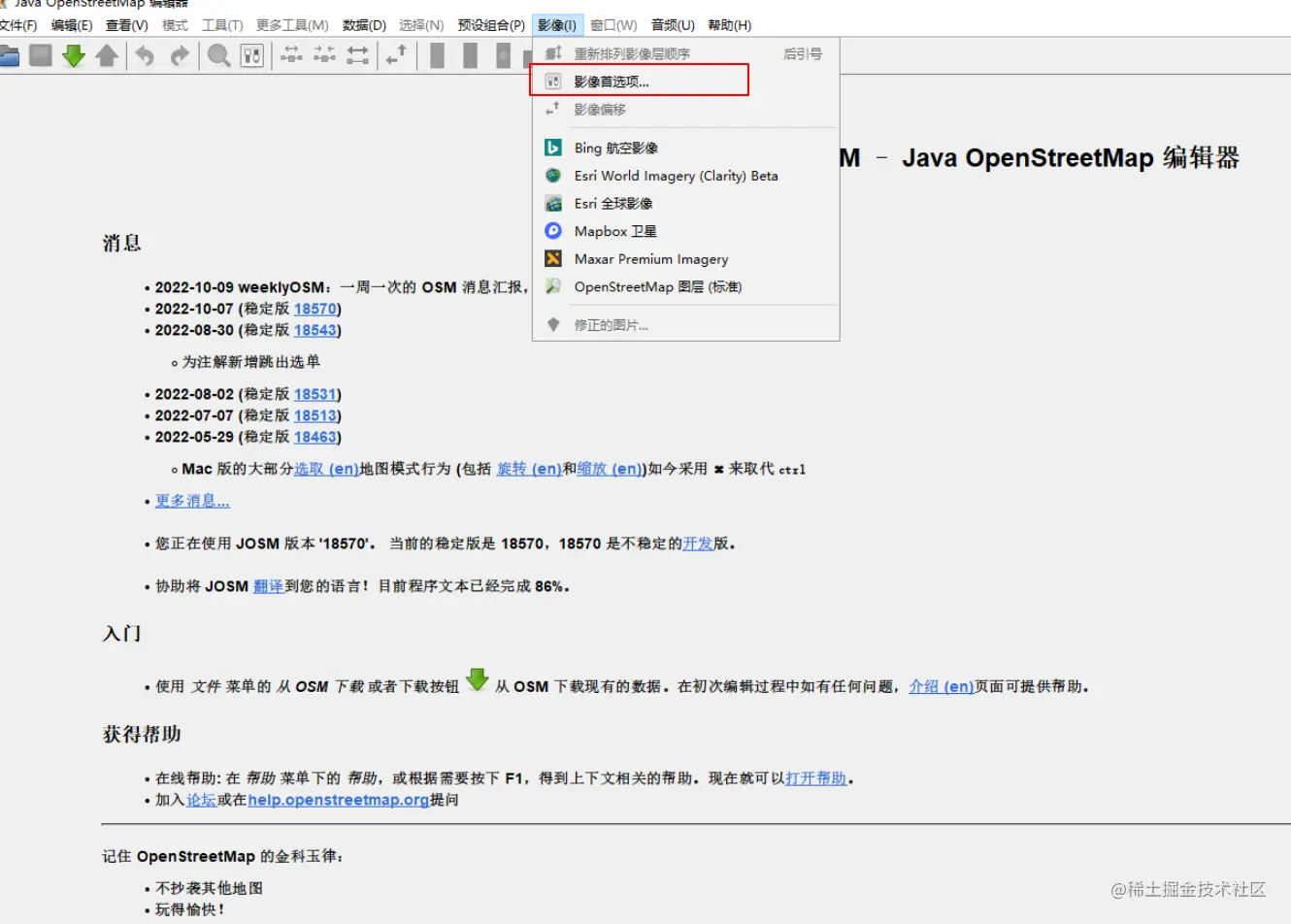Open the 工具(T) menu
This screenshot has width=1291, height=924.
point(222,25)
